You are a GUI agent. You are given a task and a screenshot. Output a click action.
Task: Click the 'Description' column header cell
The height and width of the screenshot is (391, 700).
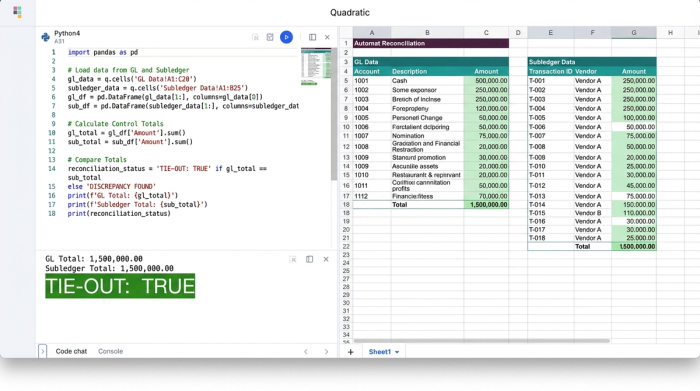pyautogui.click(x=427, y=71)
